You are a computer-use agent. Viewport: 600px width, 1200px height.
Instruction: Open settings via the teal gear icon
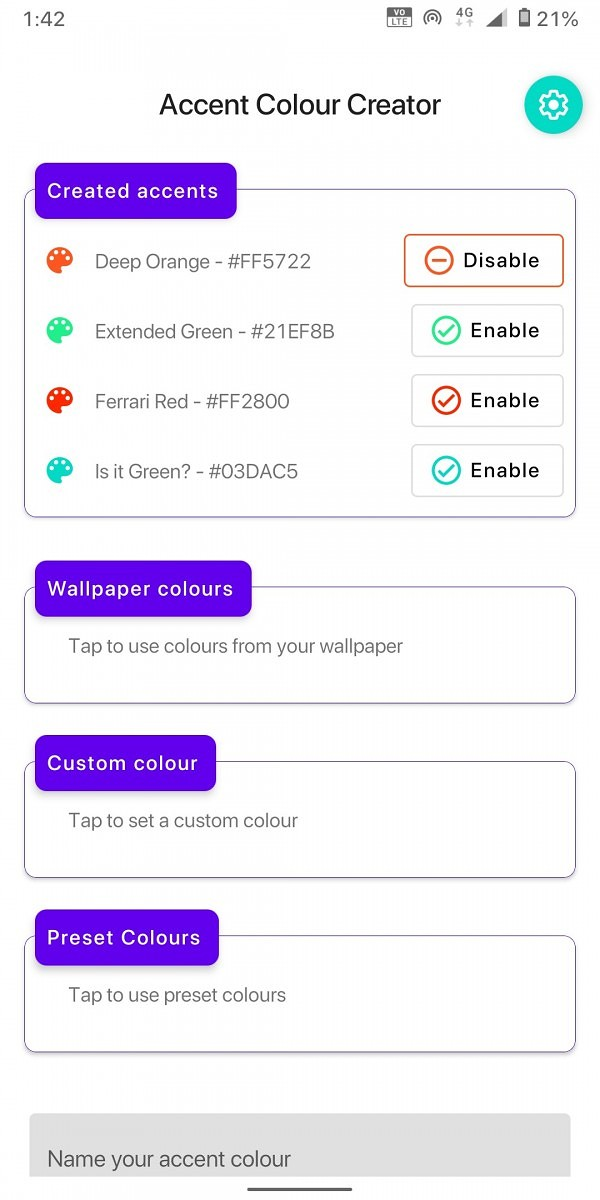[553, 105]
